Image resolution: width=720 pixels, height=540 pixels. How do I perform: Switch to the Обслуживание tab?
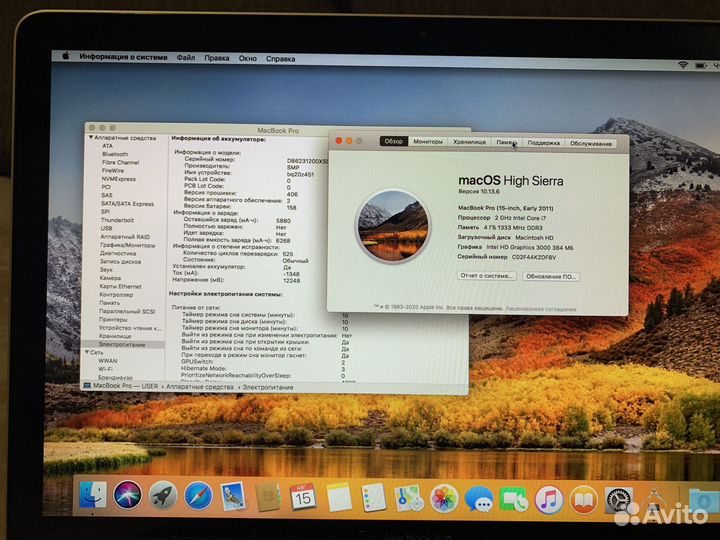(x=591, y=144)
